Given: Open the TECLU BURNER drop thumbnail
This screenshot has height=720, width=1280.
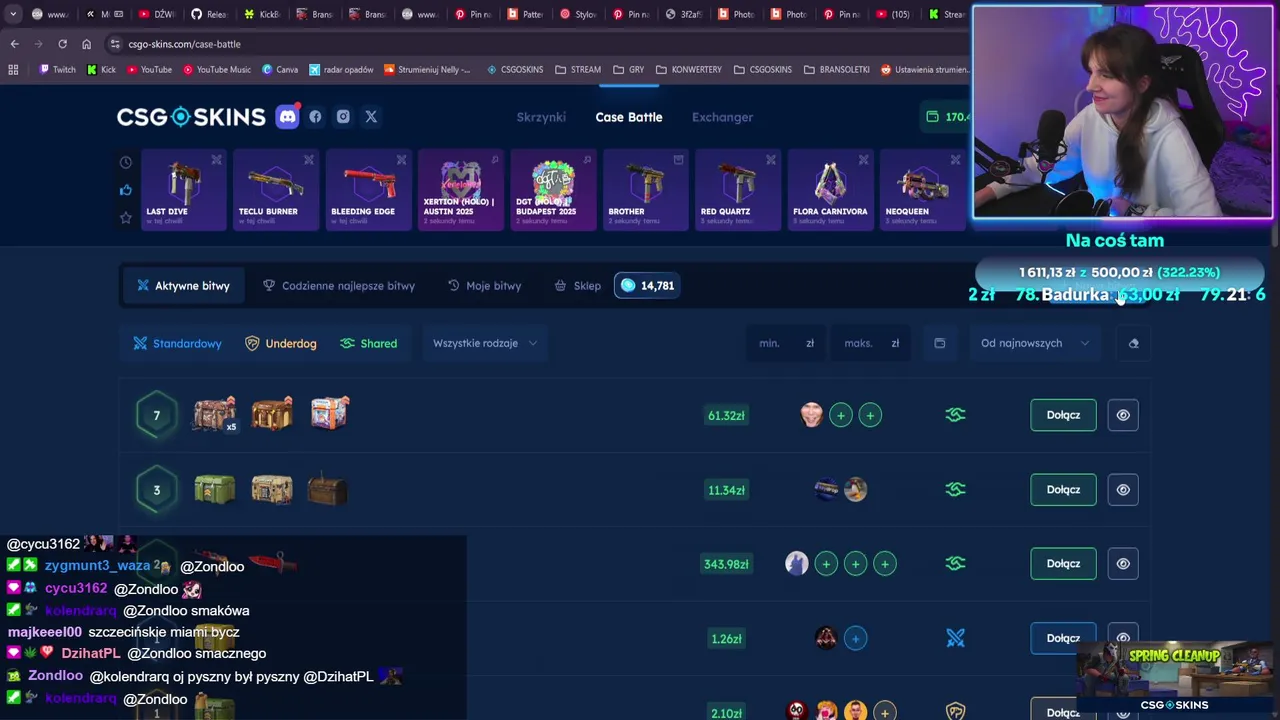Looking at the screenshot, I should [276, 190].
